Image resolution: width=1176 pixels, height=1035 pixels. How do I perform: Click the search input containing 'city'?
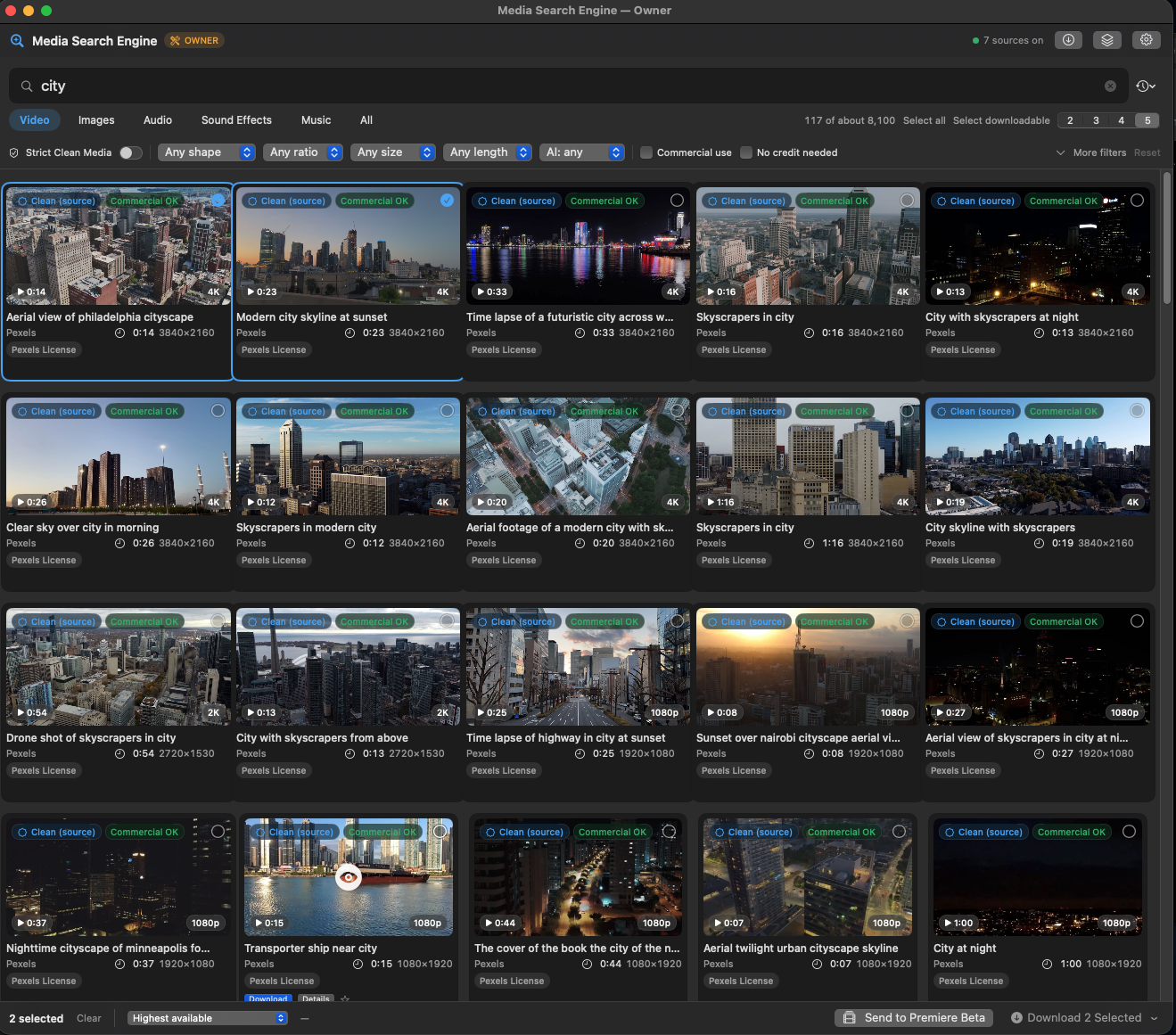click(x=568, y=86)
